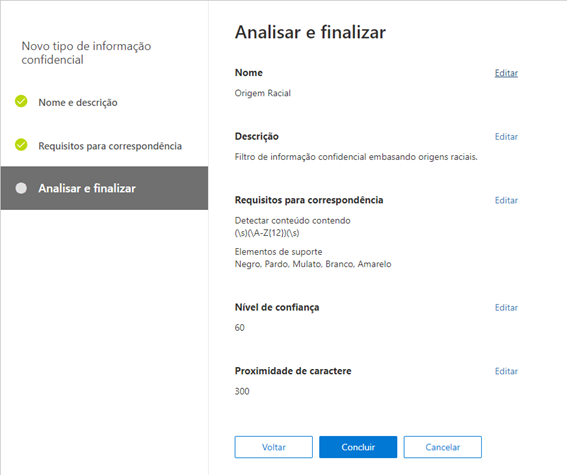The image size is (567, 475).
Task: Edit the Proximidade de caractere value
Action: click(x=506, y=371)
